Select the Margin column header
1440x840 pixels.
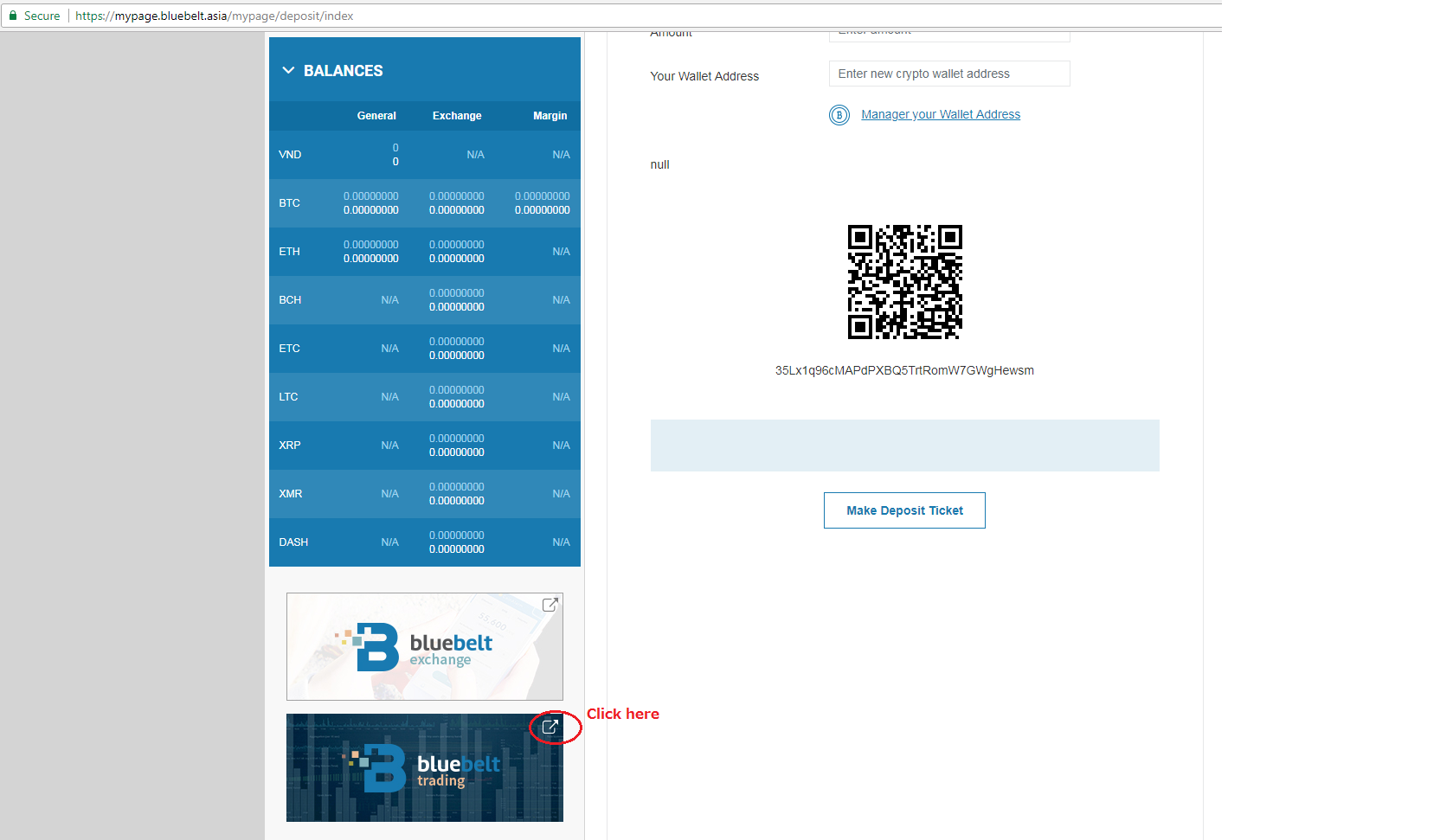coord(550,116)
